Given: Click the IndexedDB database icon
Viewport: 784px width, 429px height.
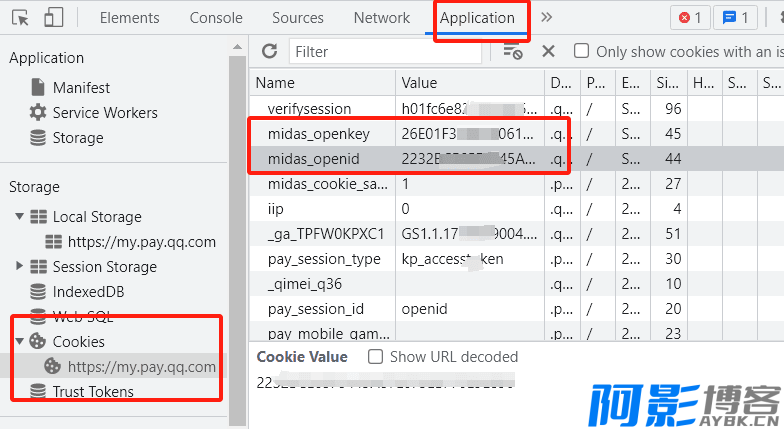Looking at the screenshot, I should 38,292.
